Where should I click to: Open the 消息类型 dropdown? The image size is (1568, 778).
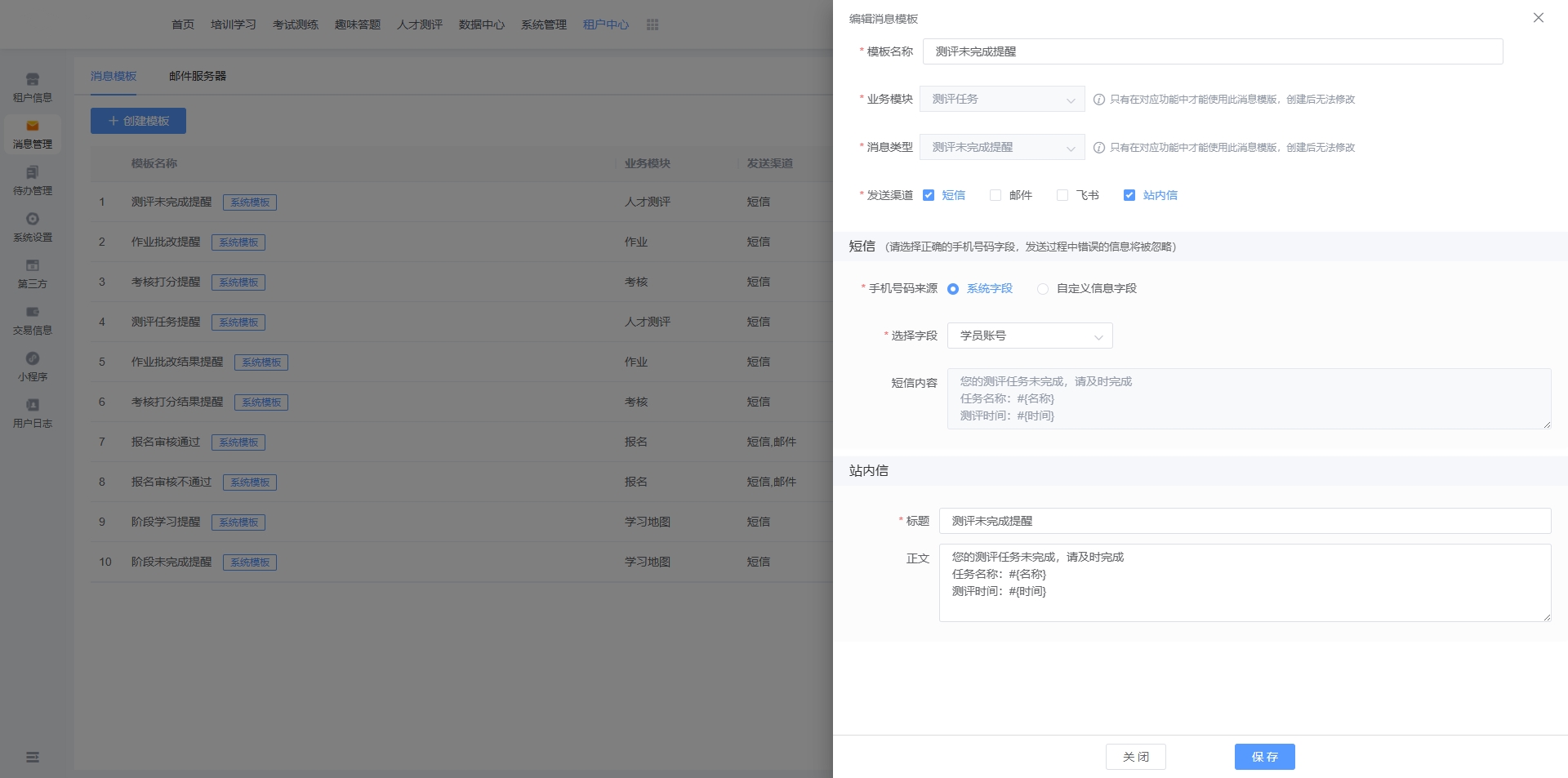point(1002,148)
